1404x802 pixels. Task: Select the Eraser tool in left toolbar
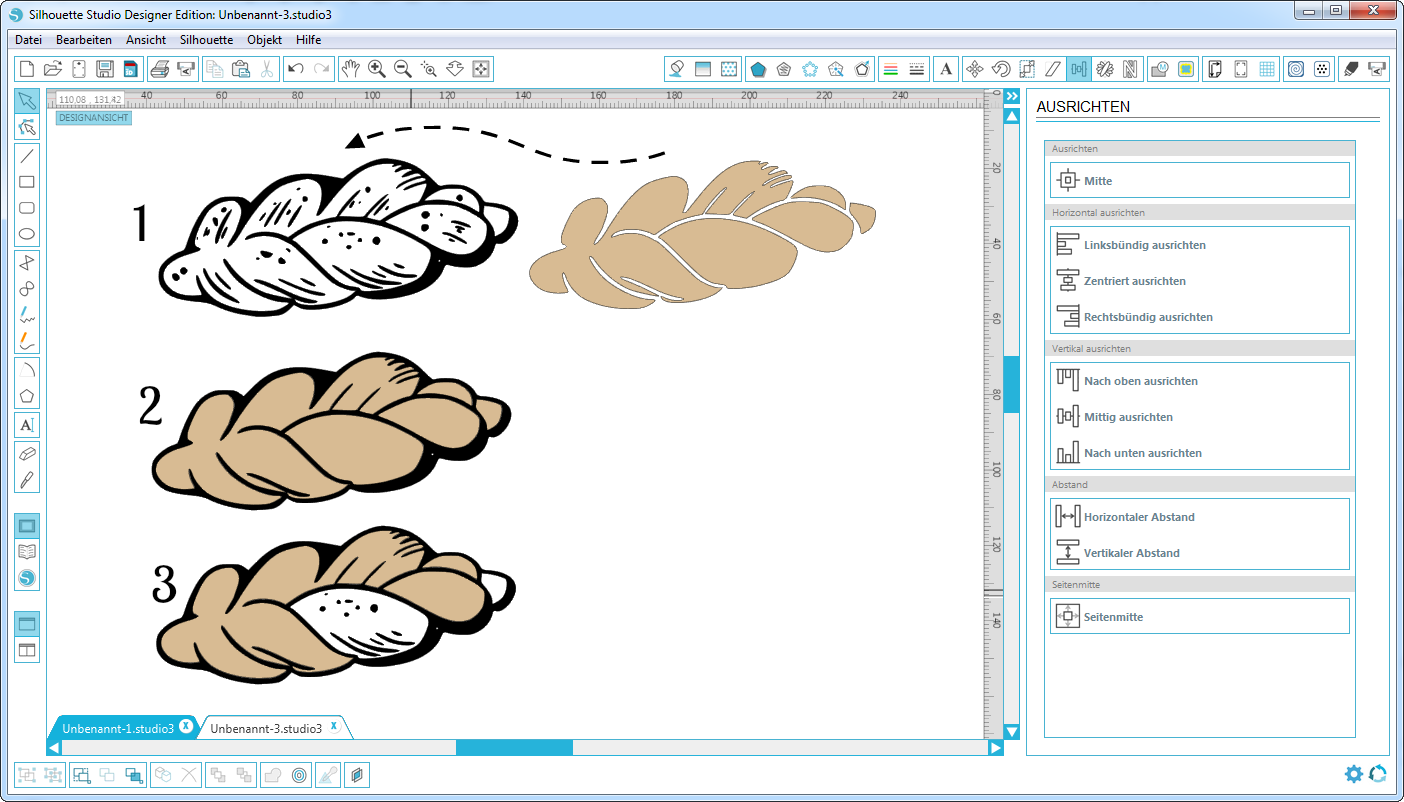(27, 453)
